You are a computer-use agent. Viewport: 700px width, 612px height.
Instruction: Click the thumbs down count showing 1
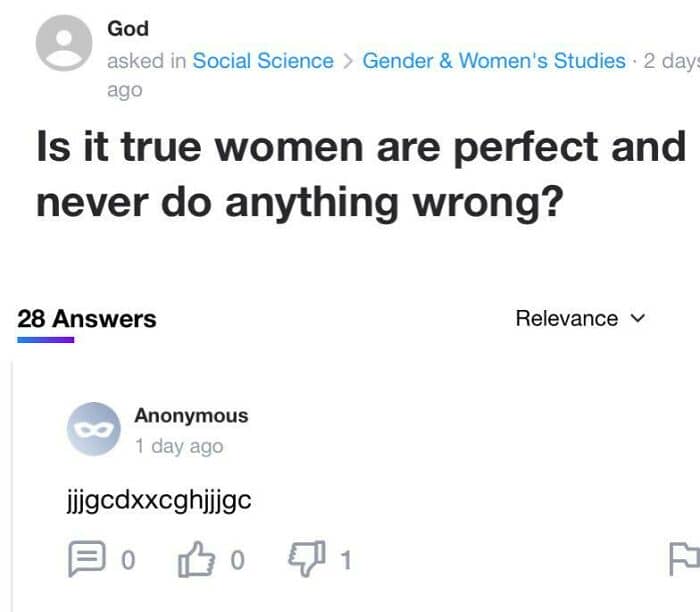click(x=346, y=561)
